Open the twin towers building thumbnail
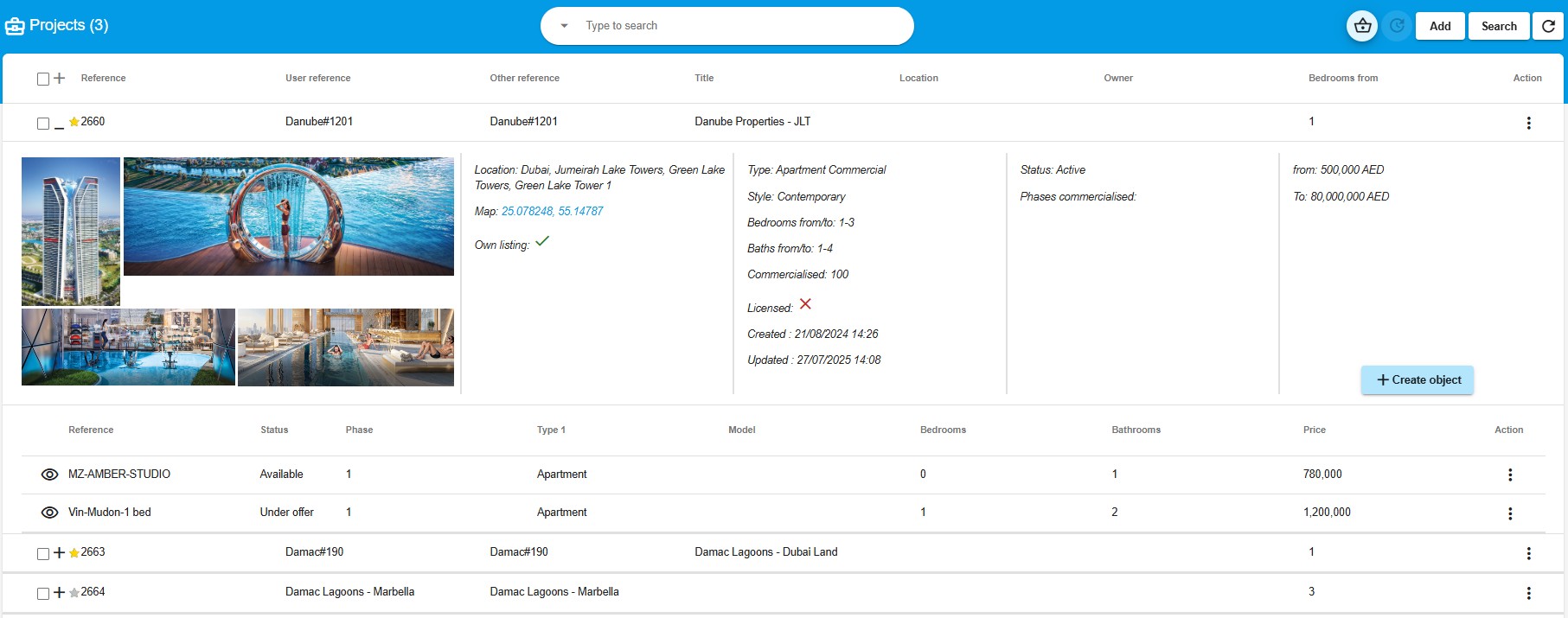 coord(71,231)
